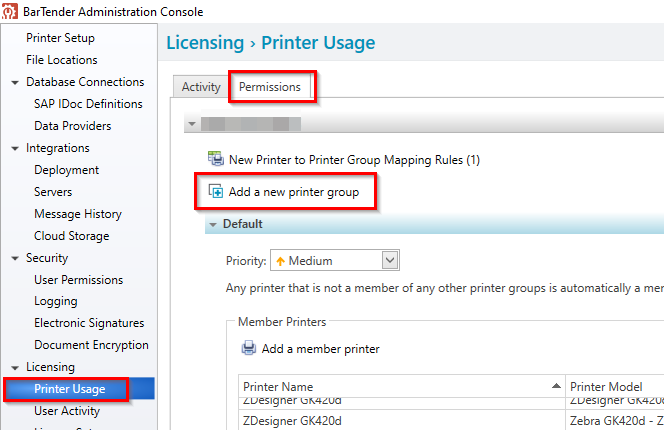Select Integrations in sidebar

(x=58, y=148)
